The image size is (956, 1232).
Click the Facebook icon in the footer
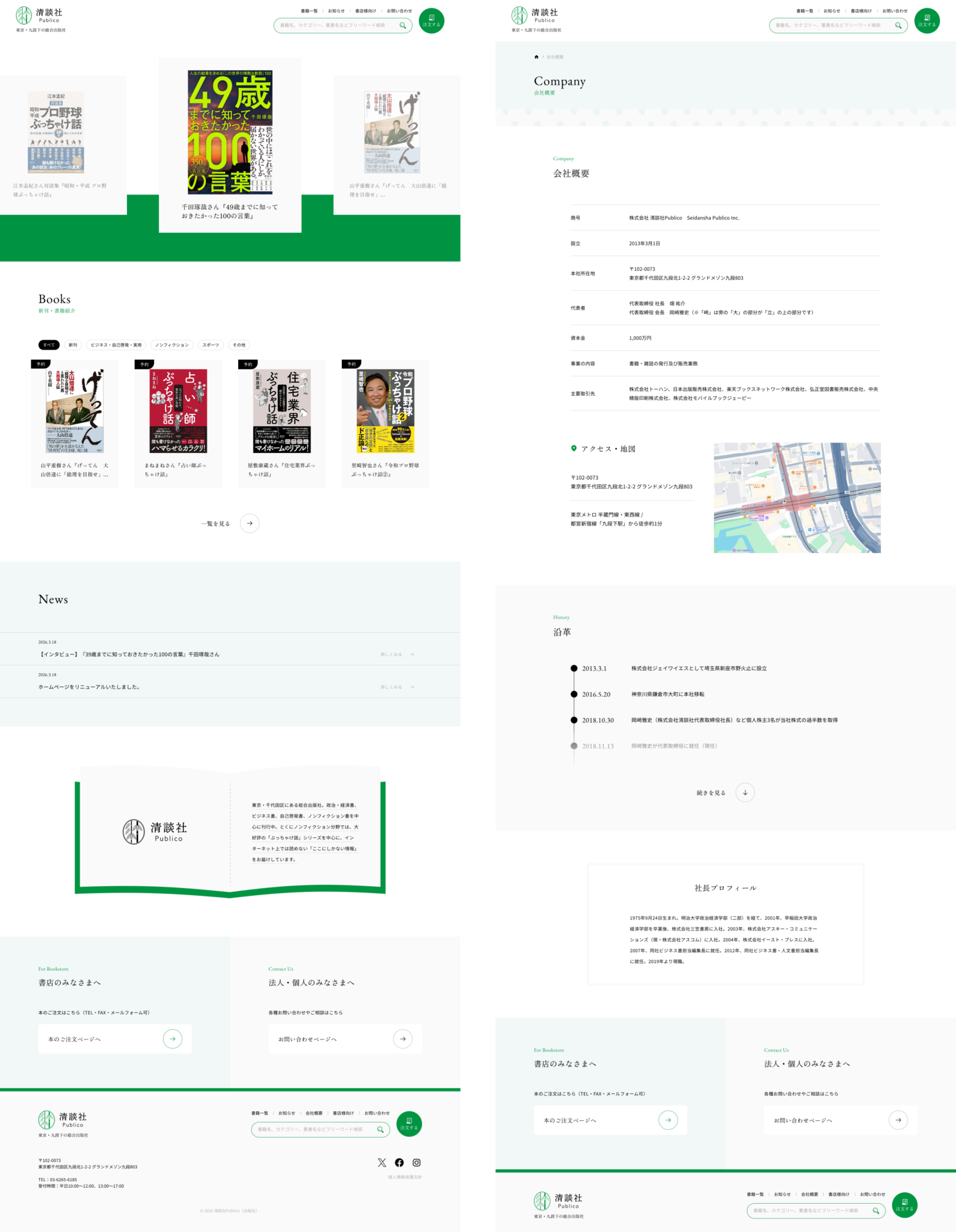point(399,1163)
